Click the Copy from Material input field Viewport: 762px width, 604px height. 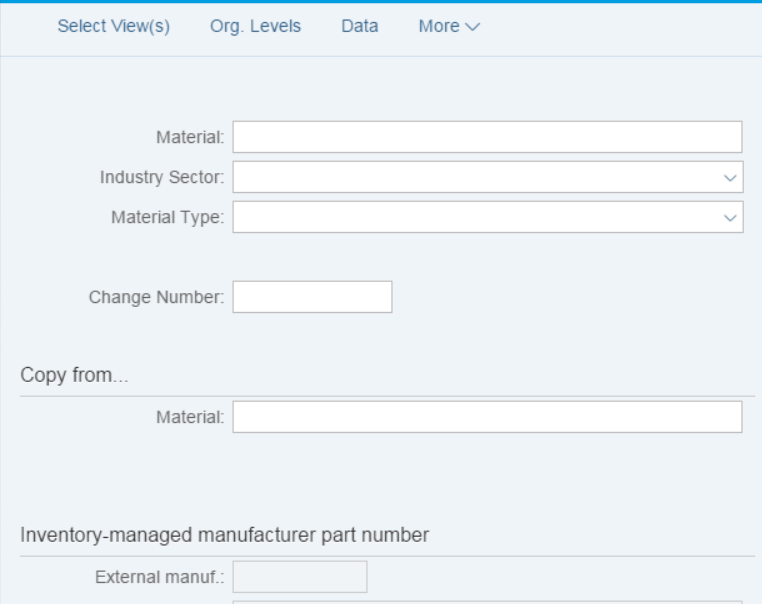coord(487,417)
